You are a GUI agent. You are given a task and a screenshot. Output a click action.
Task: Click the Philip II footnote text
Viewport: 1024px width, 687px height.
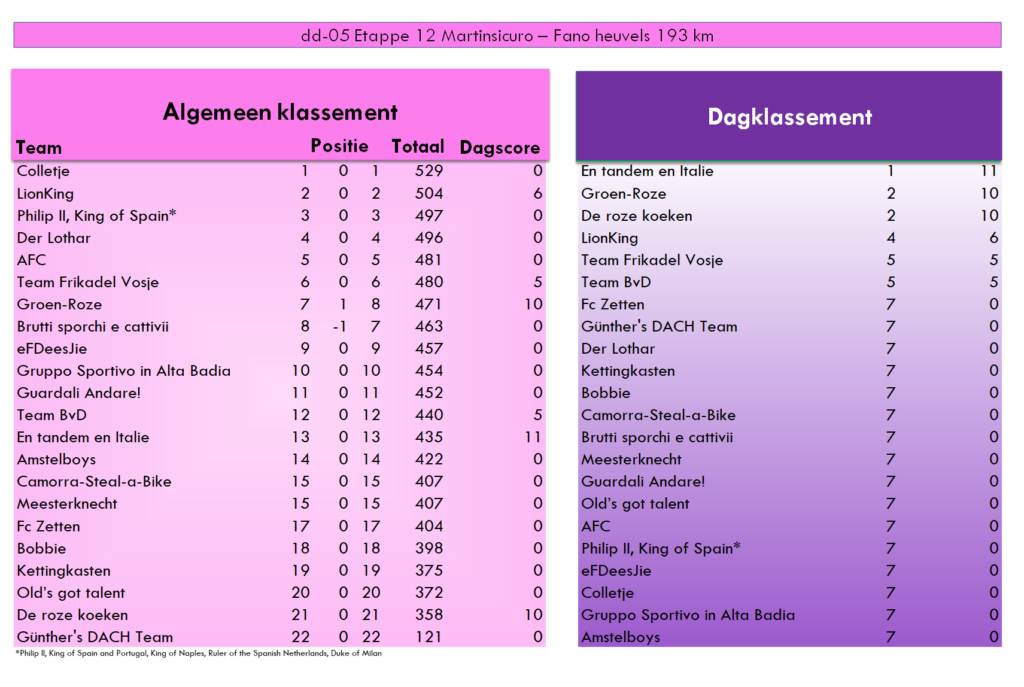(199, 653)
